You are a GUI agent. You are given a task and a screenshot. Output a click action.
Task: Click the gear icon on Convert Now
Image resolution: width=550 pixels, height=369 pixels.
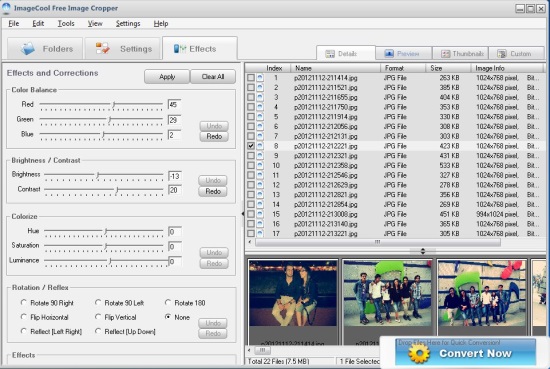coord(418,353)
